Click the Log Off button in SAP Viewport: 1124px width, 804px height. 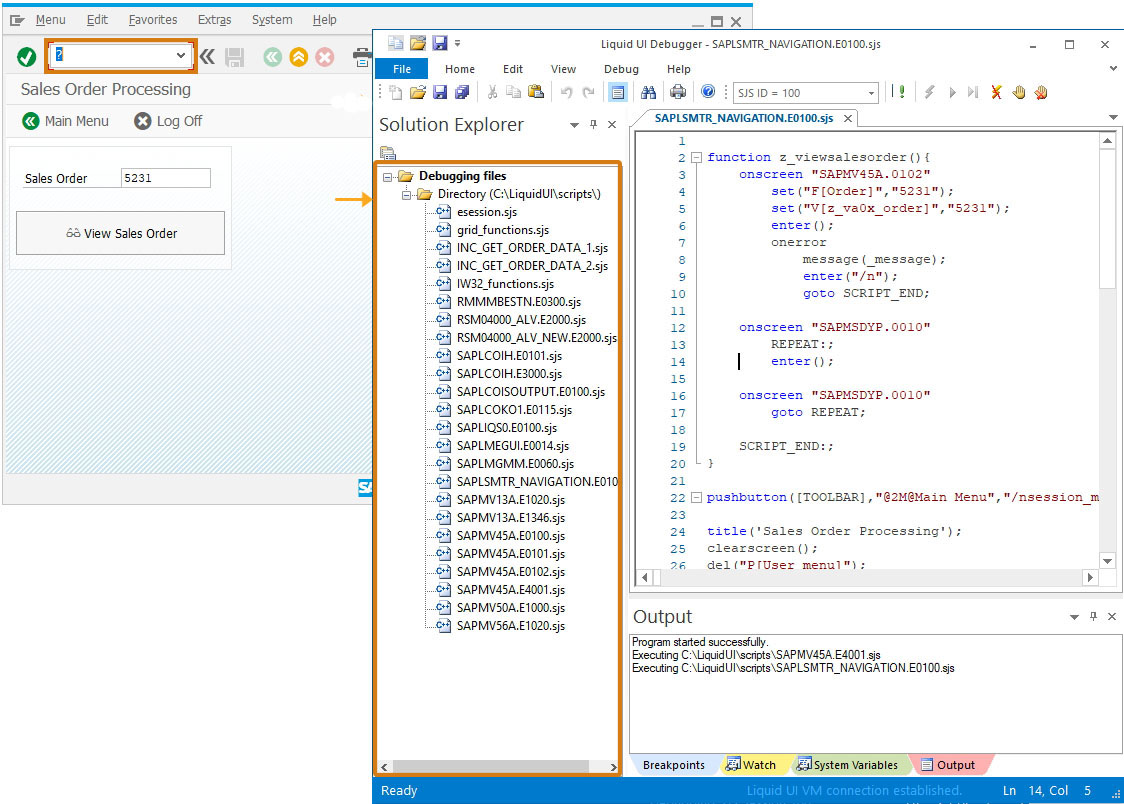[168, 121]
